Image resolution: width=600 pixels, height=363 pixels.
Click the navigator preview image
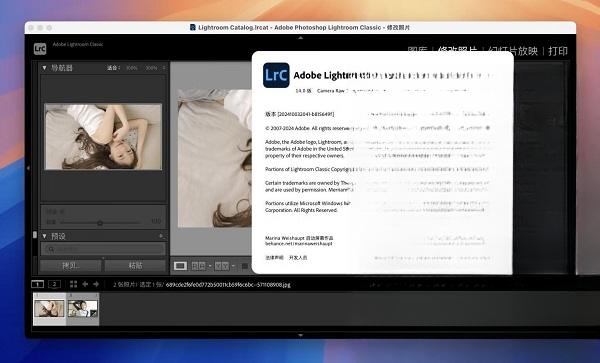[103, 137]
